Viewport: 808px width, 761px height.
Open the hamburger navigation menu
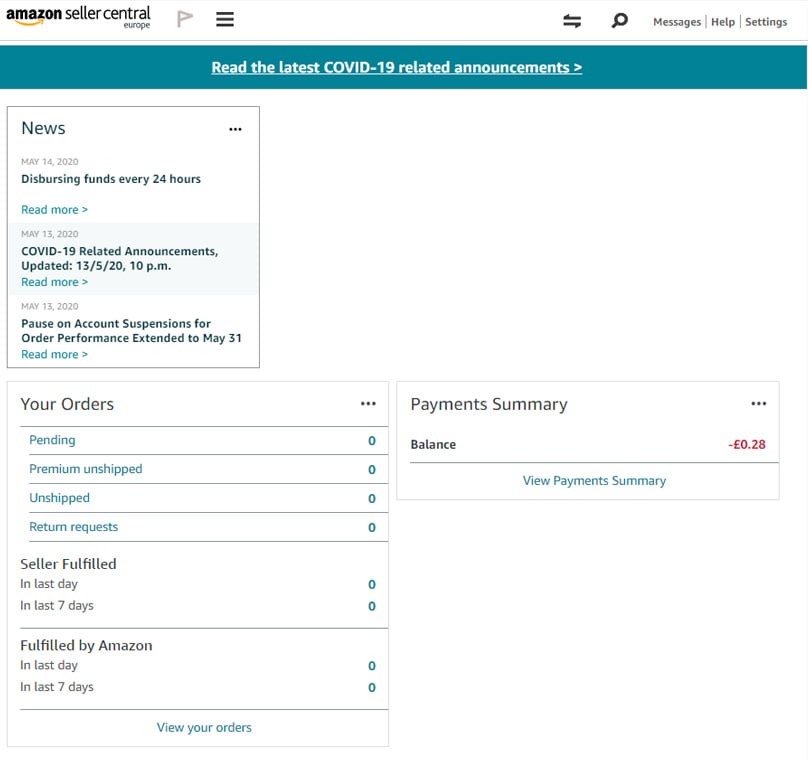(x=225, y=20)
